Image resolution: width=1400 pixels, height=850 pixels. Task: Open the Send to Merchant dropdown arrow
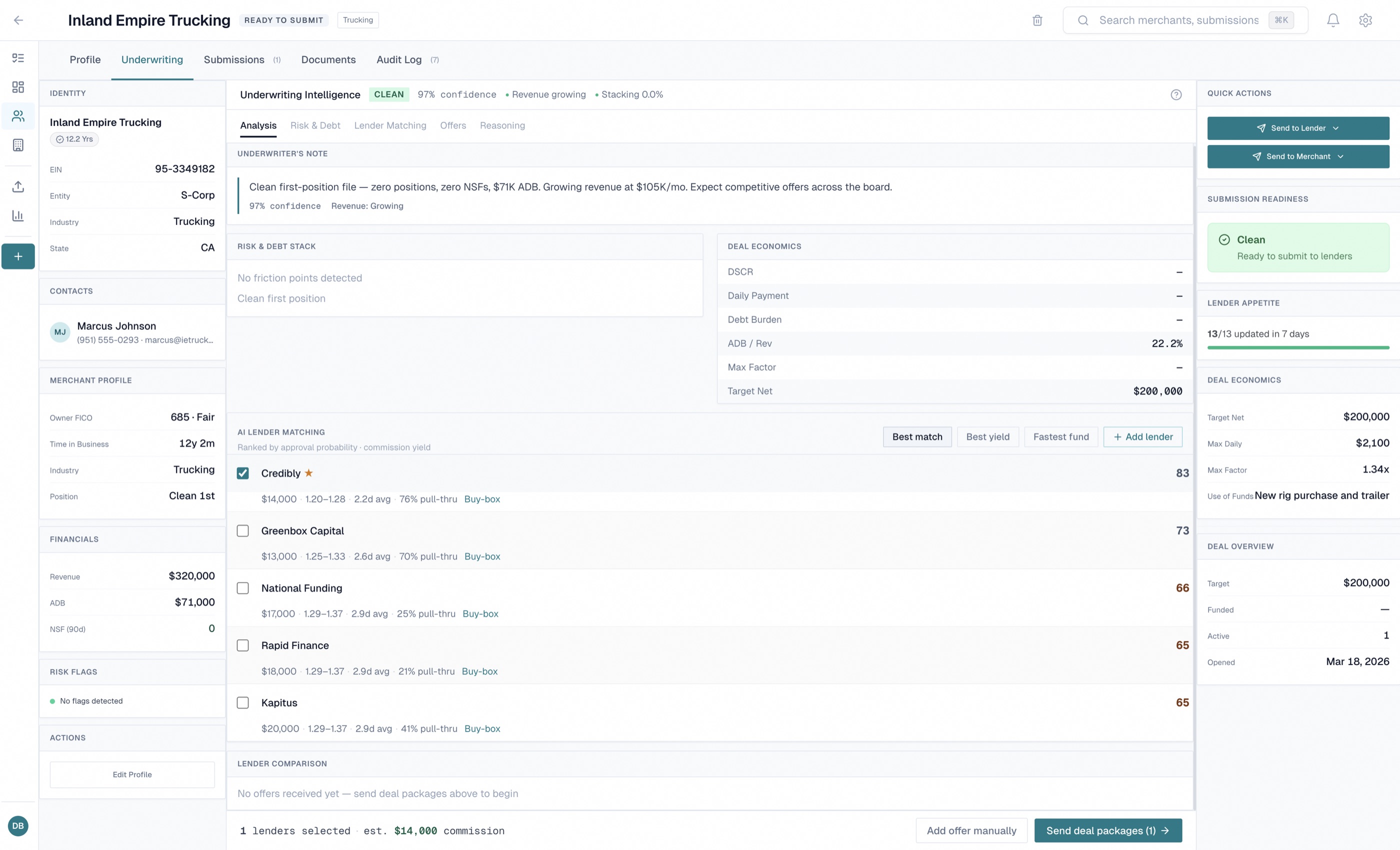(1341, 156)
